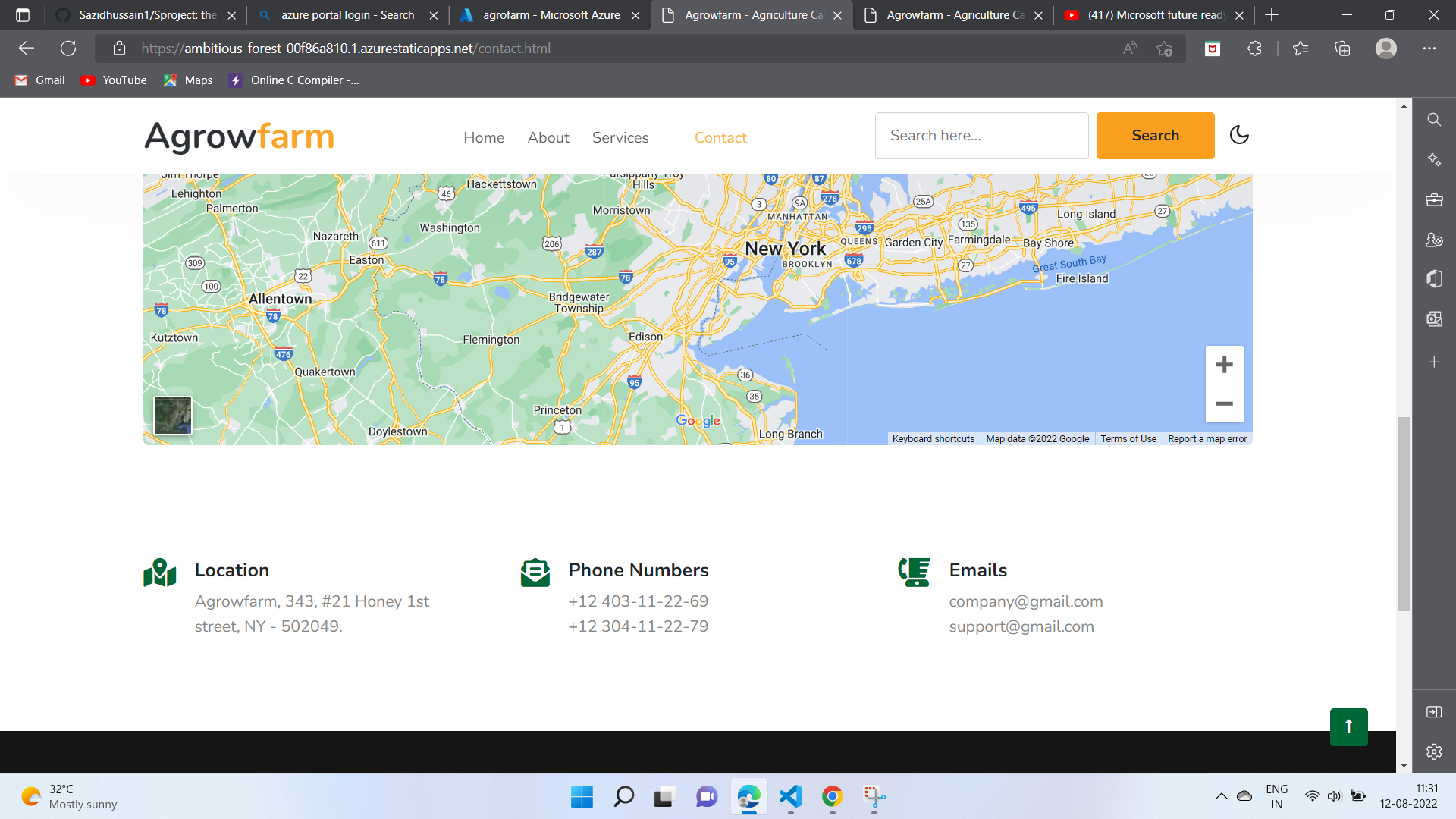Viewport: 1456px width, 819px height.
Task: Click the Agrowfarm logo
Action: 239,136
